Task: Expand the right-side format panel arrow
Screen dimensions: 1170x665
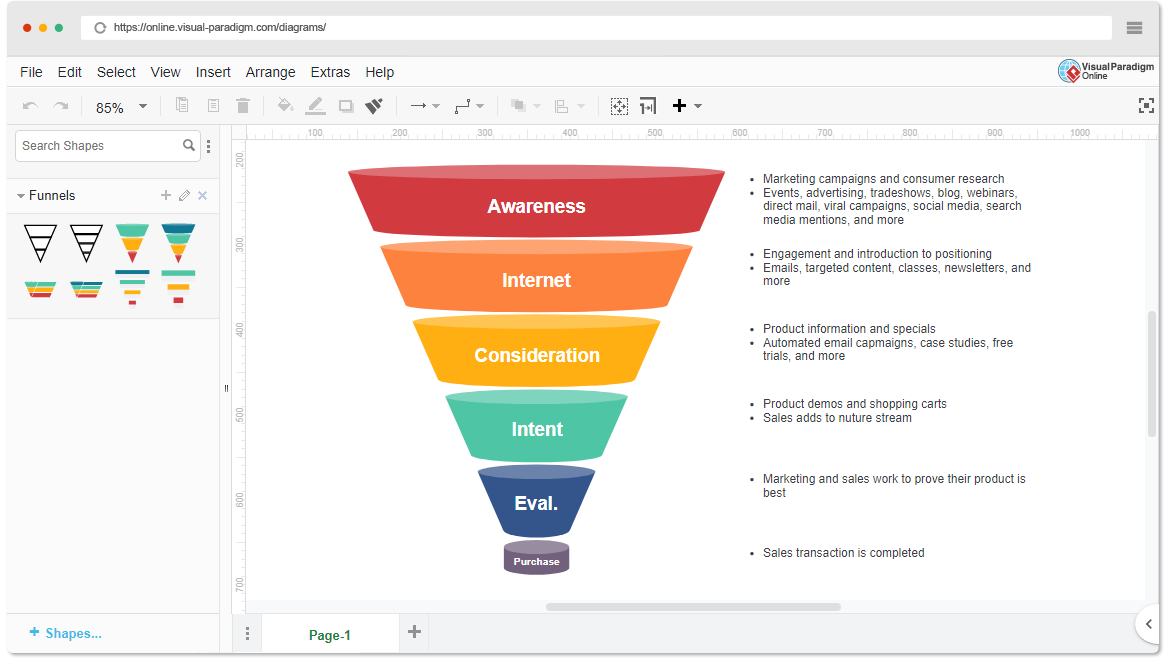Action: point(1149,624)
